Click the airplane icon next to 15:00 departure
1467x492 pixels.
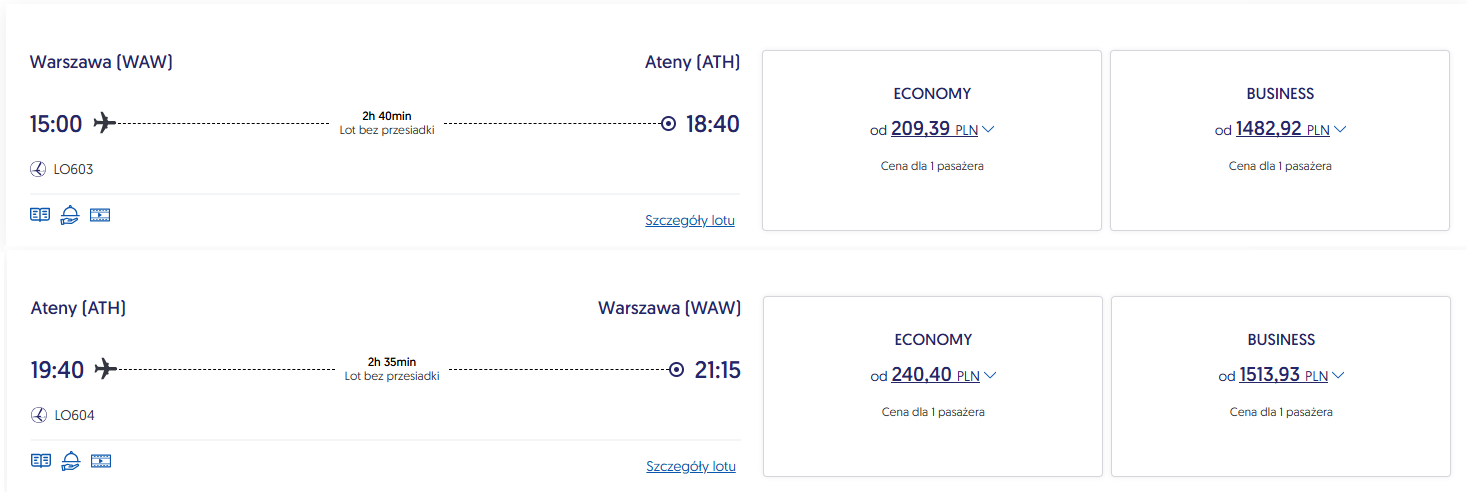point(104,123)
